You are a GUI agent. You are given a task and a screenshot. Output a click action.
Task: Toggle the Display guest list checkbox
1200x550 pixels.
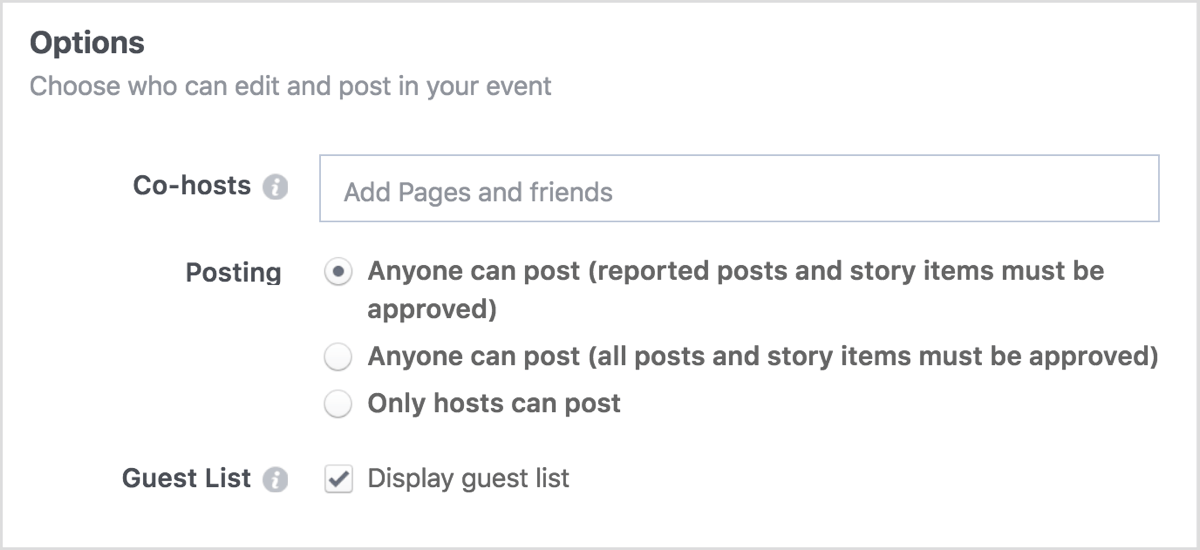pos(339,480)
